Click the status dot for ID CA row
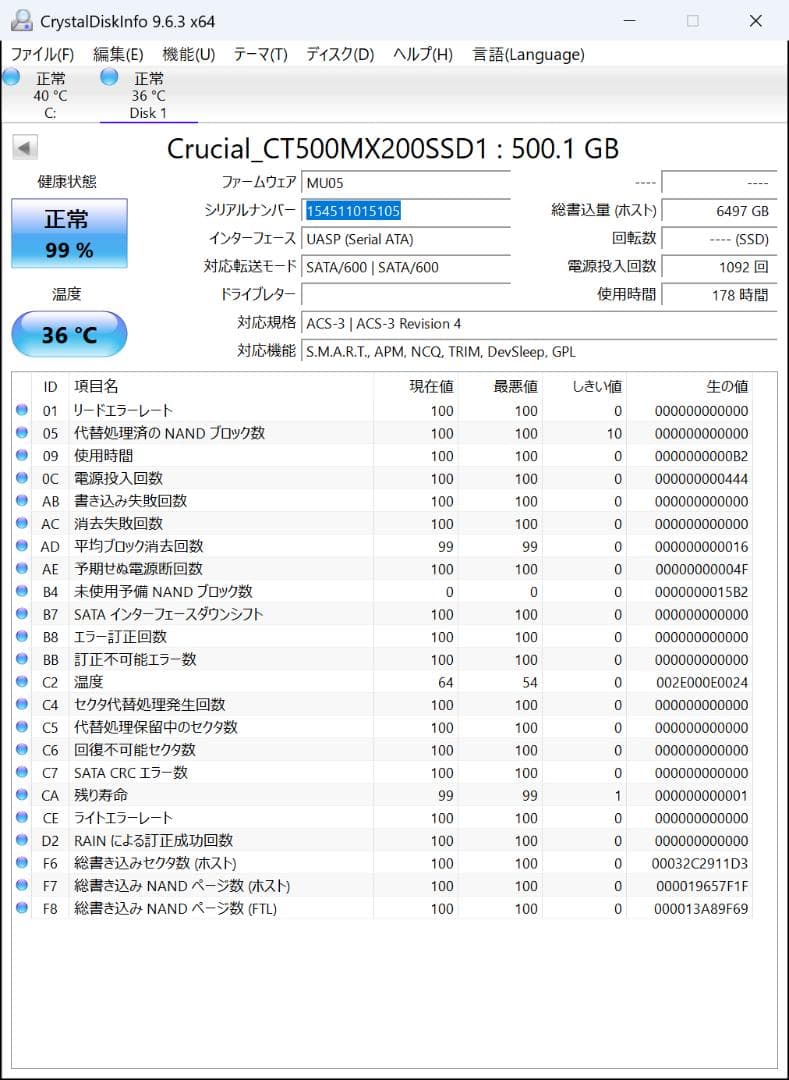The image size is (789, 1080). point(21,796)
